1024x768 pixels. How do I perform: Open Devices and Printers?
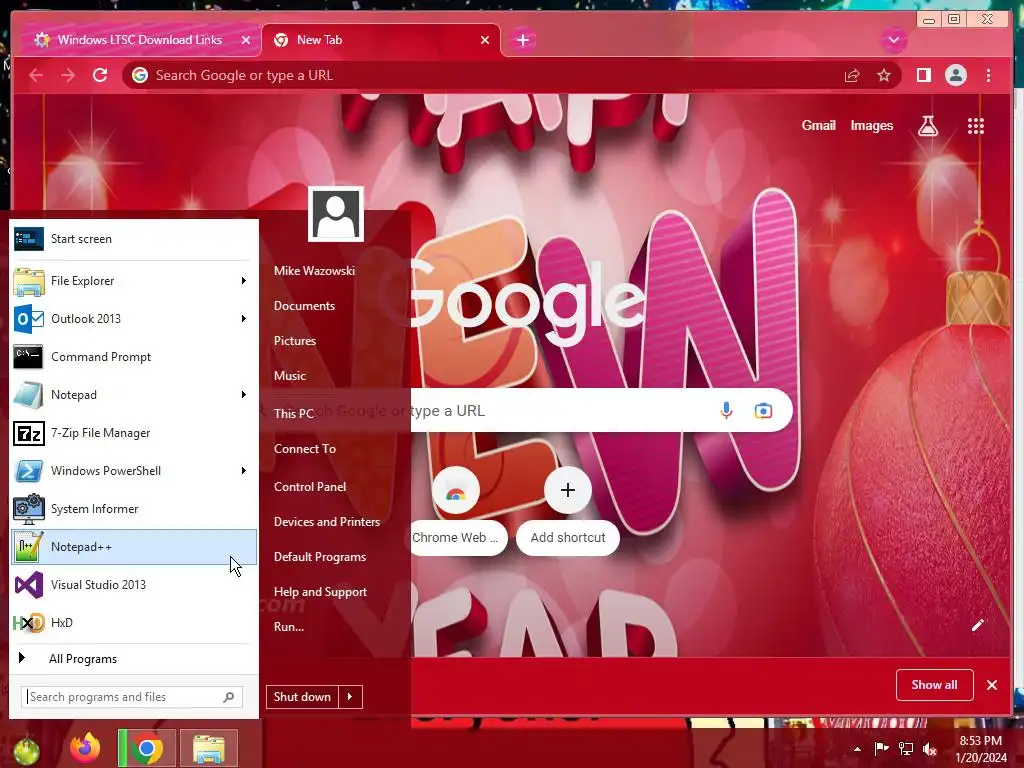coord(327,522)
